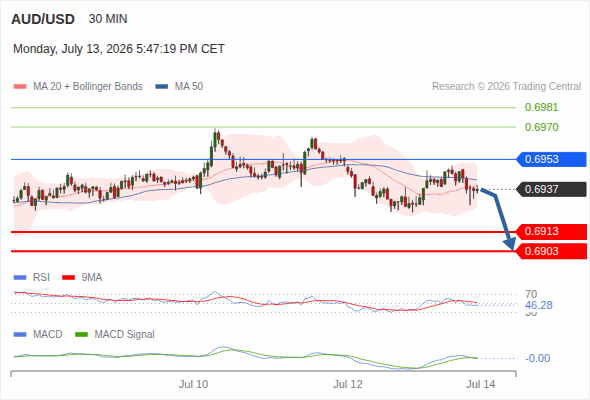Open the Research Trading Central copyright text
The width and height of the screenshot is (590, 400).
pos(506,87)
